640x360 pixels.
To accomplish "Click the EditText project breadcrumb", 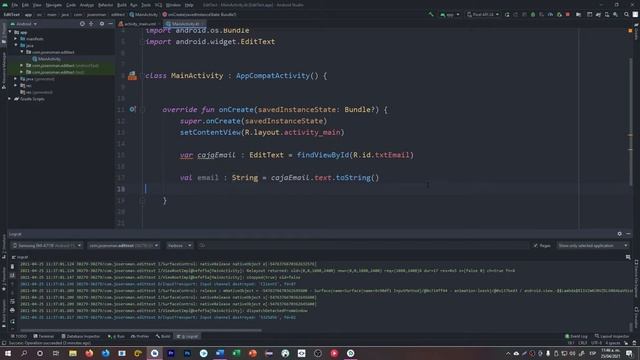I will 11,14.
